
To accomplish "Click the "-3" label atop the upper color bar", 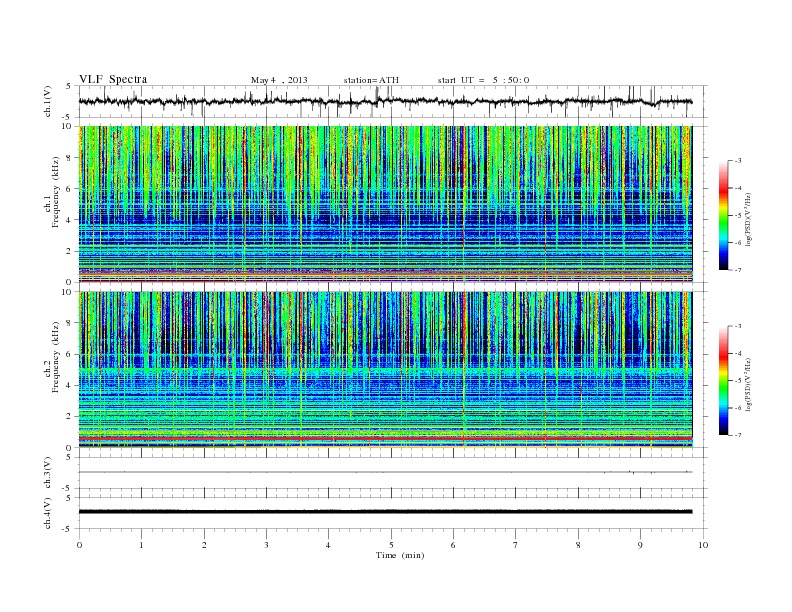I will pos(737,161).
